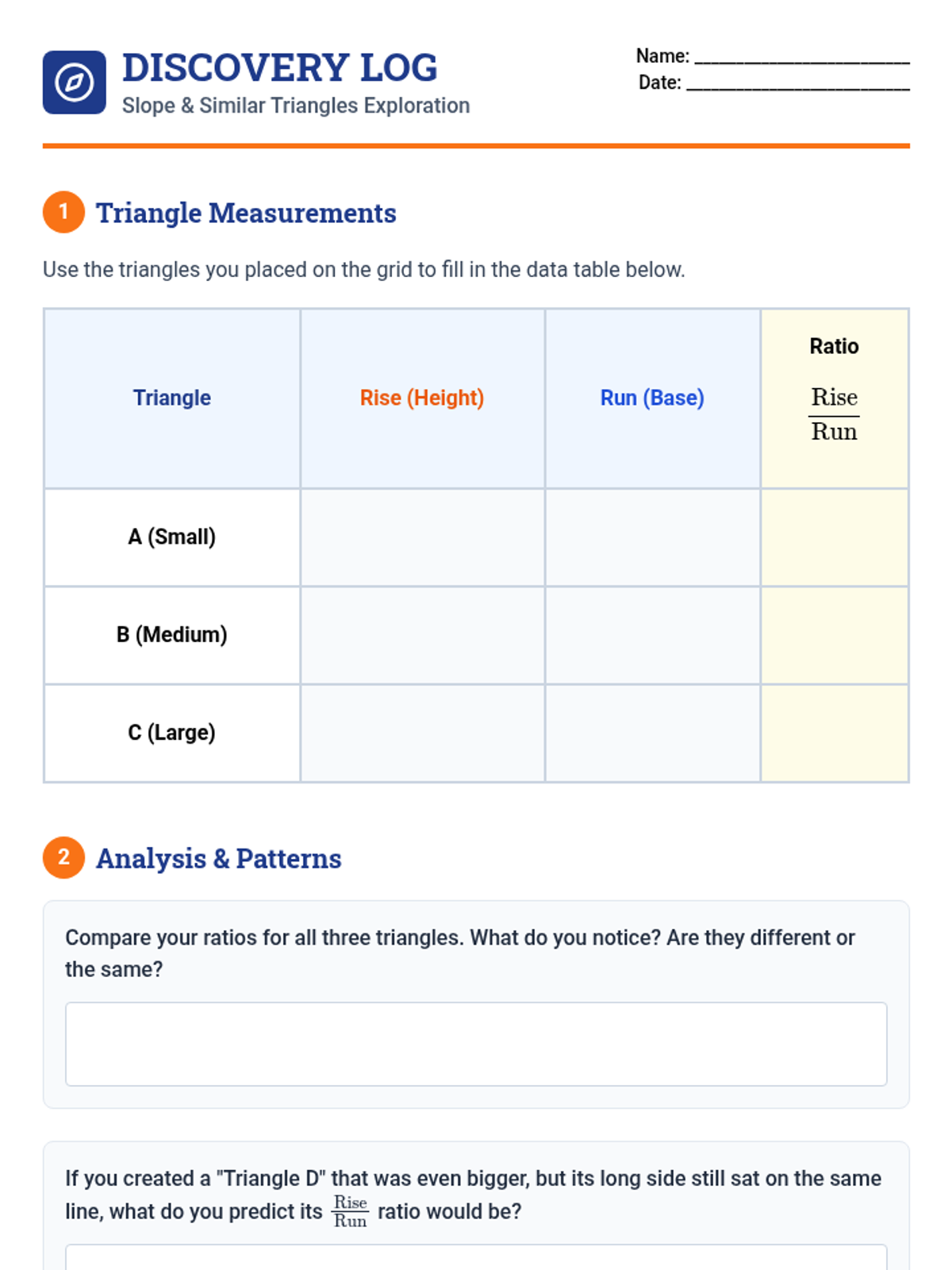Viewport: 952px width, 1270px height.
Task: Click the Triangle D prediction answer box
Action: (476, 1258)
